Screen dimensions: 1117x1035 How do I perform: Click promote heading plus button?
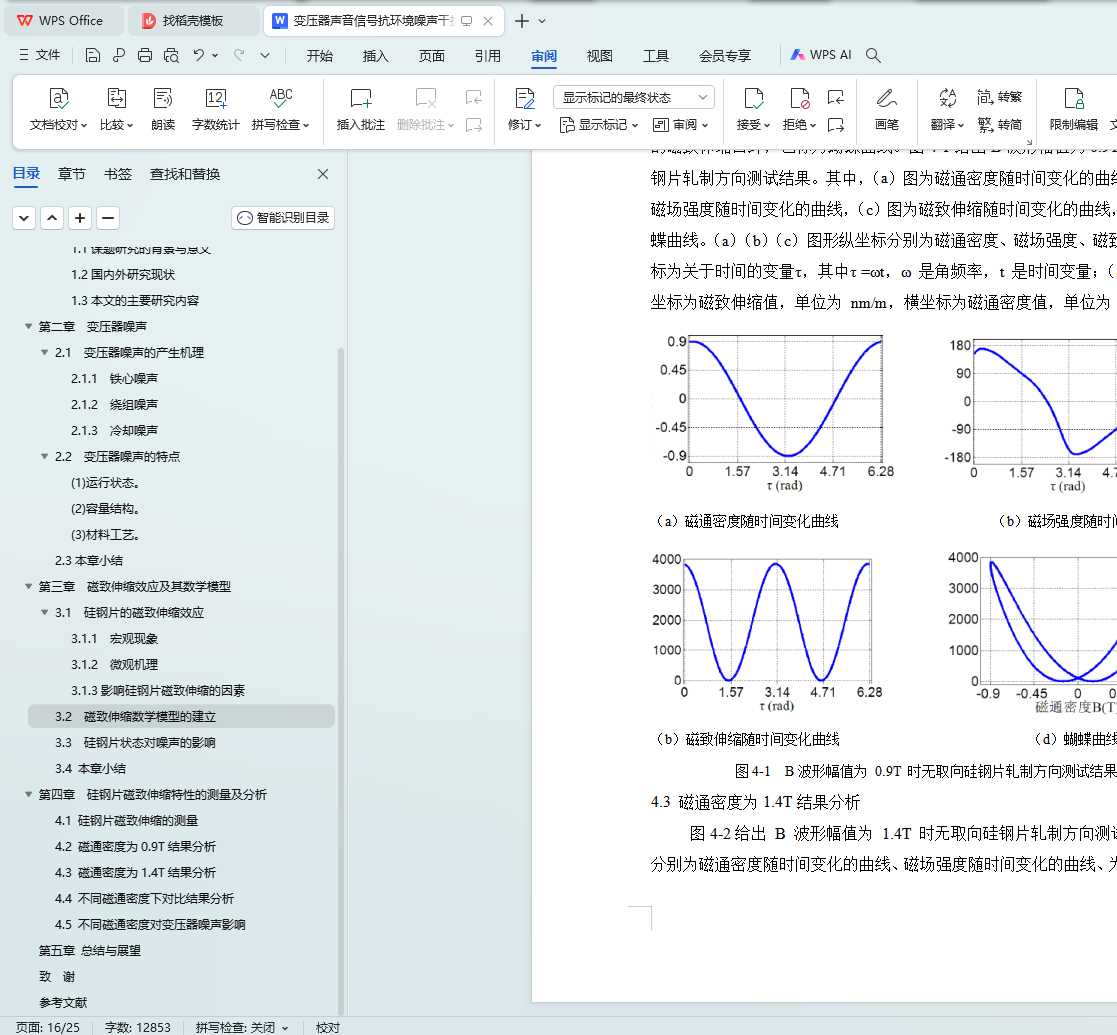[80, 218]
